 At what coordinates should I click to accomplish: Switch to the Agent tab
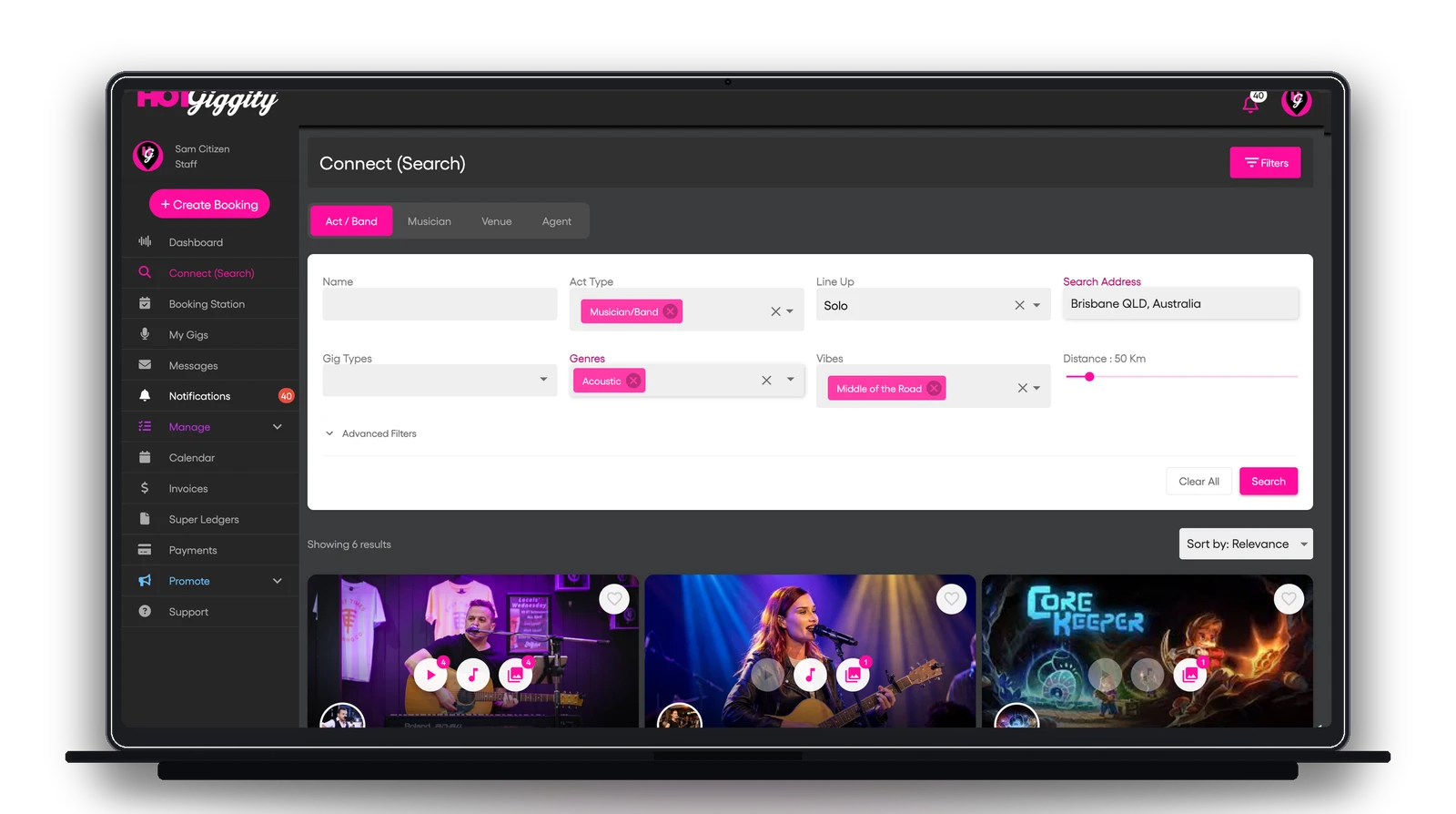pyautogui.click(x=557, y=221)
